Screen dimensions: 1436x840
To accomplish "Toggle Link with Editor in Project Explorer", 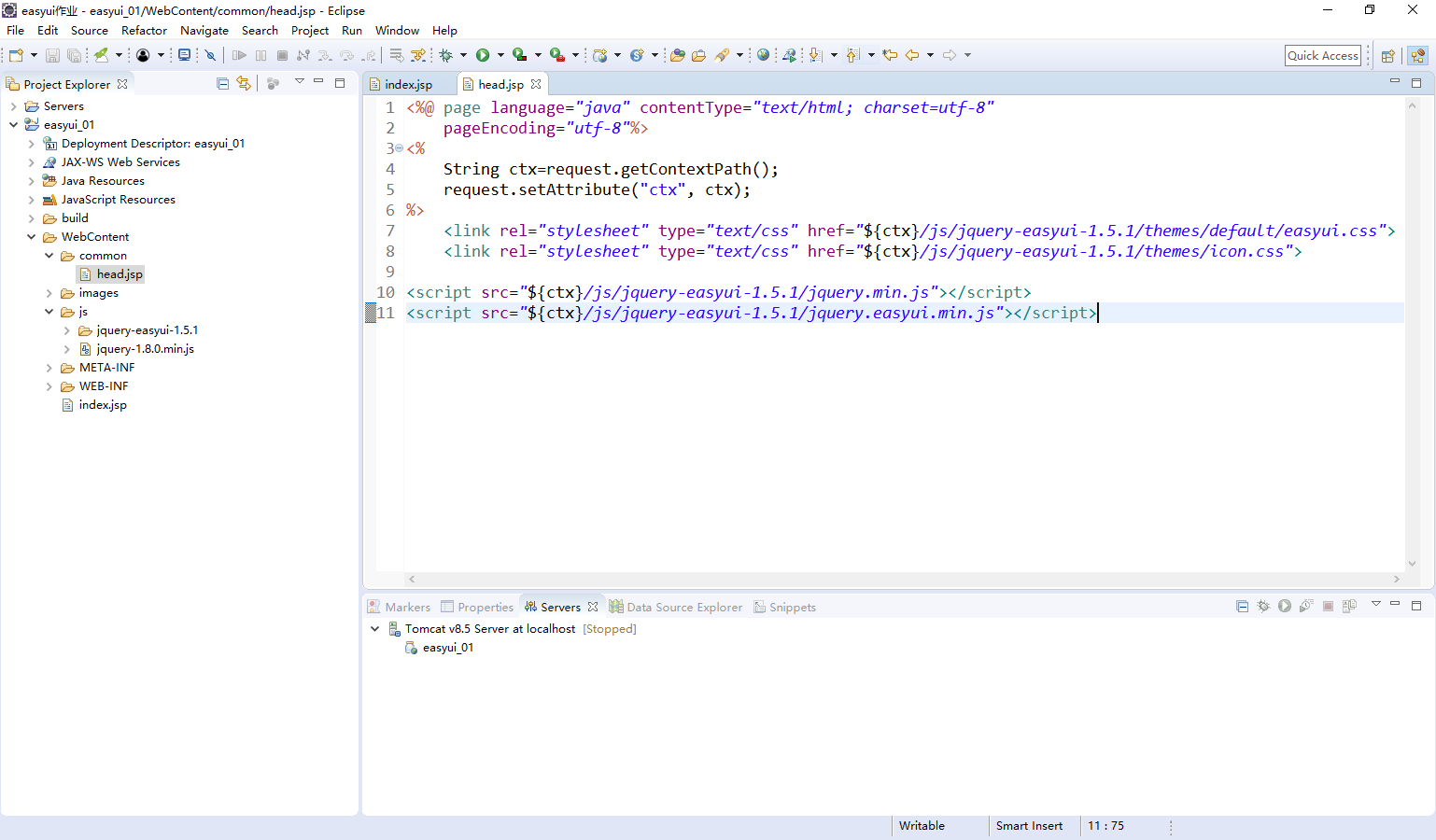I will point(244,83).
